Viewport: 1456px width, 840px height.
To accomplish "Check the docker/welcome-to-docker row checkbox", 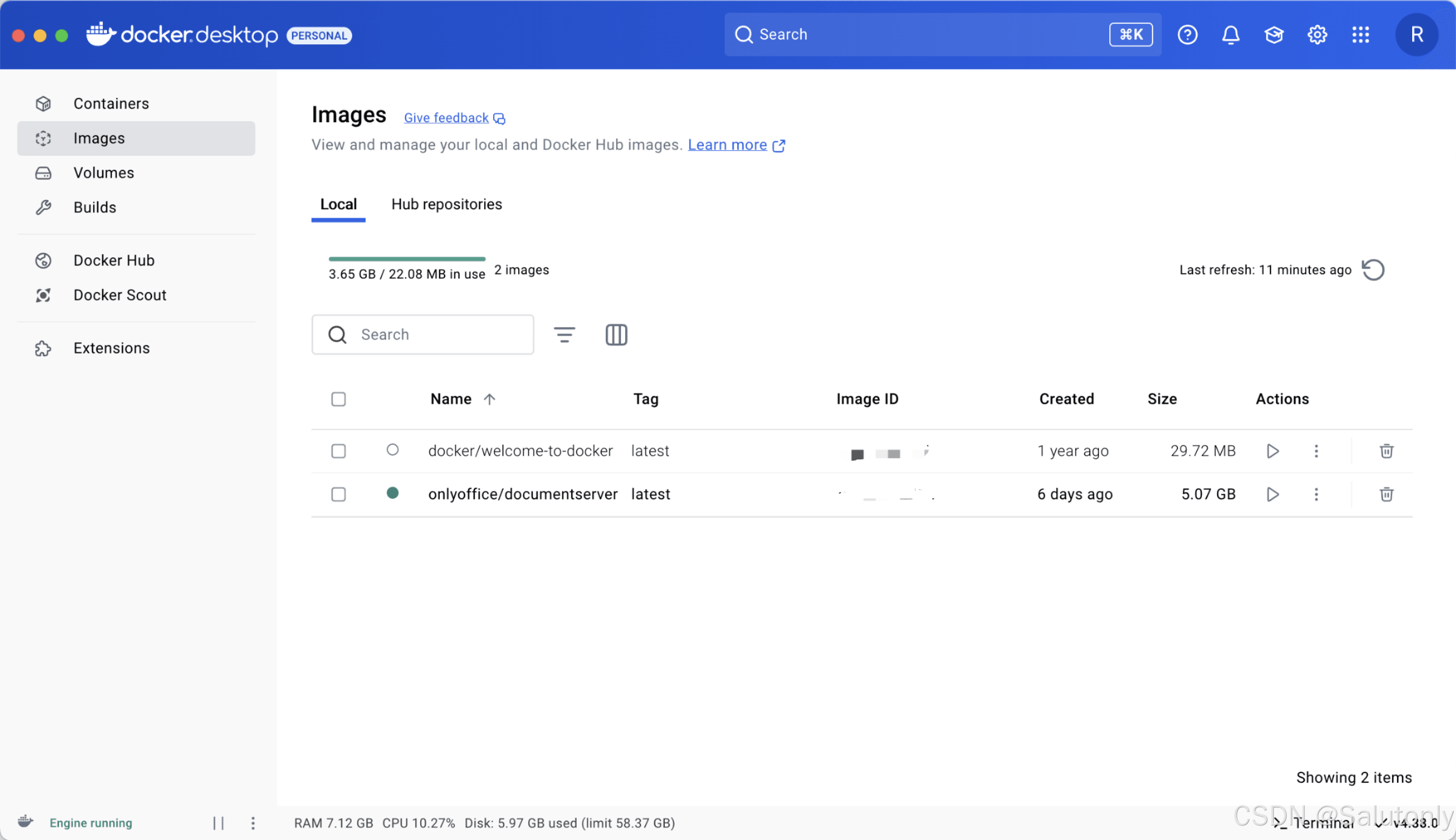I will 338,451.
